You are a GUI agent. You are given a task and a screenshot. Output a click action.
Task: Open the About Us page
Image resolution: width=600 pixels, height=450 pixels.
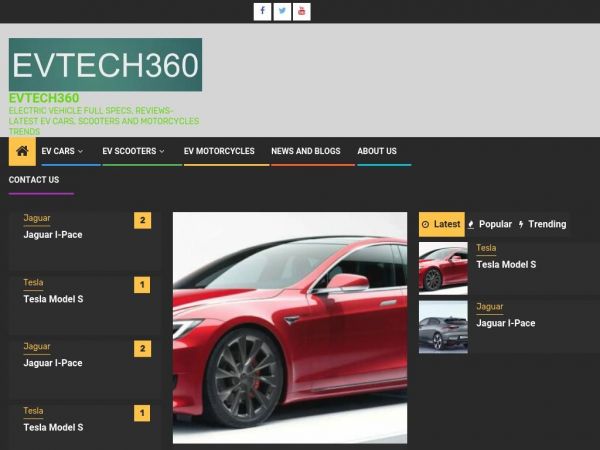click(x=377, y=151)
